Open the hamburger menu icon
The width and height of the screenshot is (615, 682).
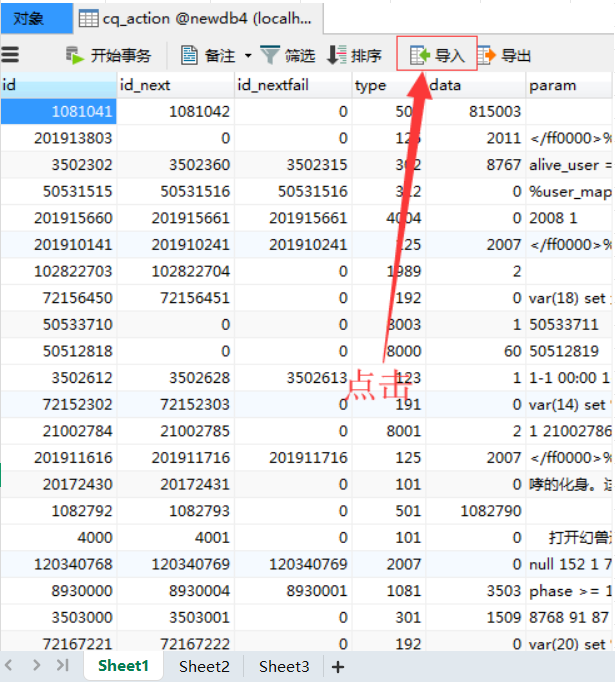tap(10, 55)
